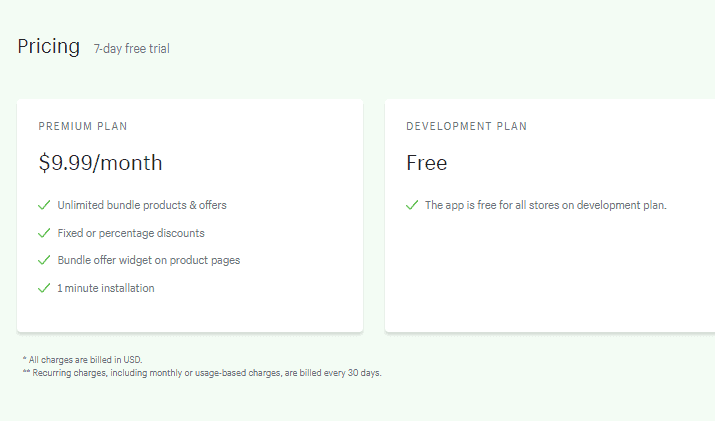Click Bundle offer widget on product pages

pyautogui.click(x=149, y=260)
